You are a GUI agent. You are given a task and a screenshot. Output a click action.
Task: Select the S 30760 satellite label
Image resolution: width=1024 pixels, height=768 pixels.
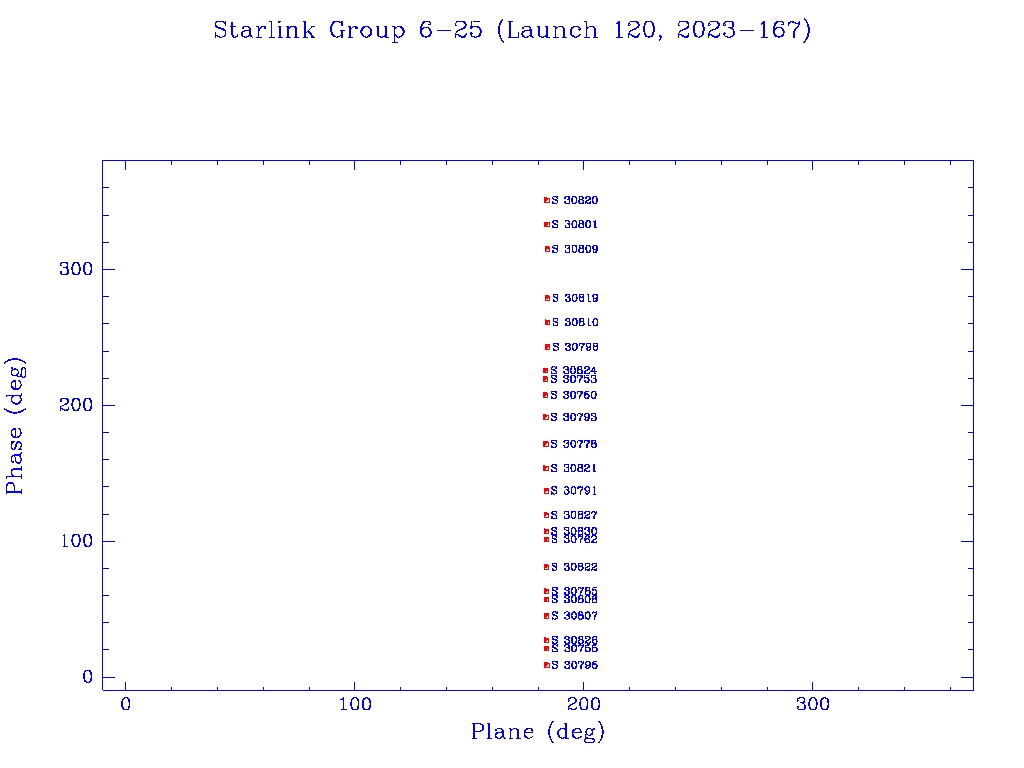tap(573, 395)
